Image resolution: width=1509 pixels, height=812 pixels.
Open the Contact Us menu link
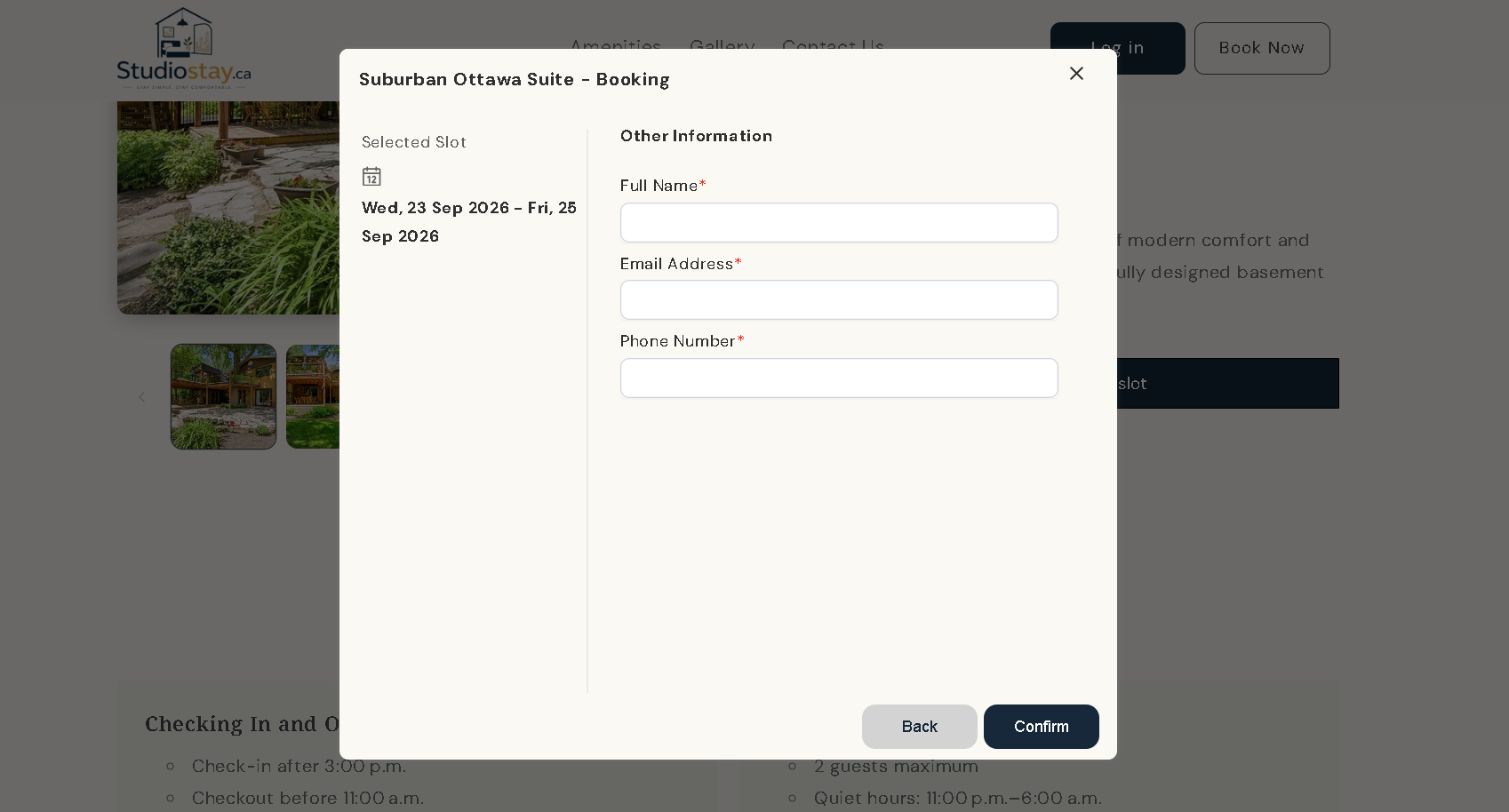pyautogui.click(x=833, y=45)
